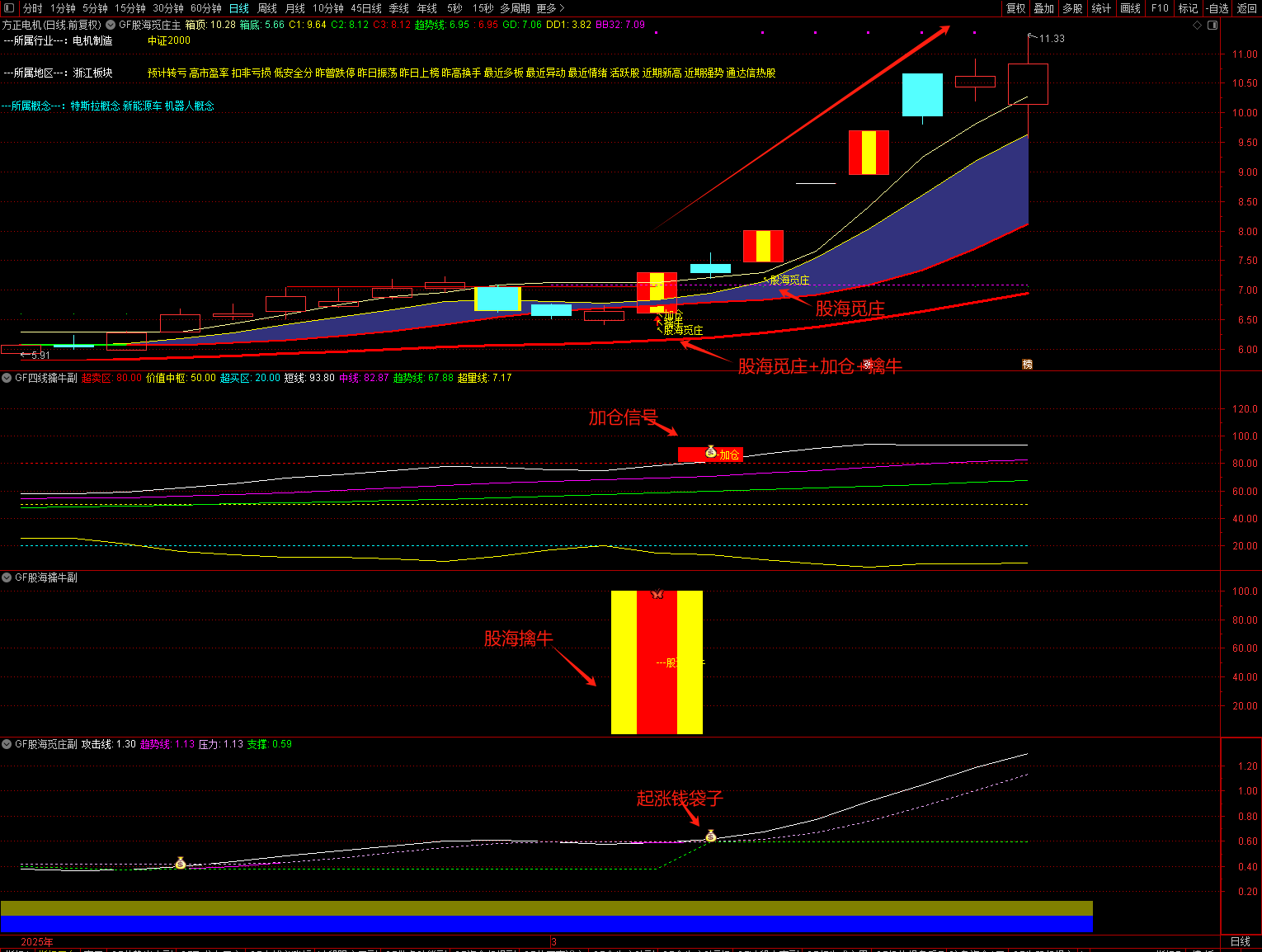The width and height of the screenshot is (1262, 952).
Task: Click the 中证2000 index label
Action: pos(169,40)
